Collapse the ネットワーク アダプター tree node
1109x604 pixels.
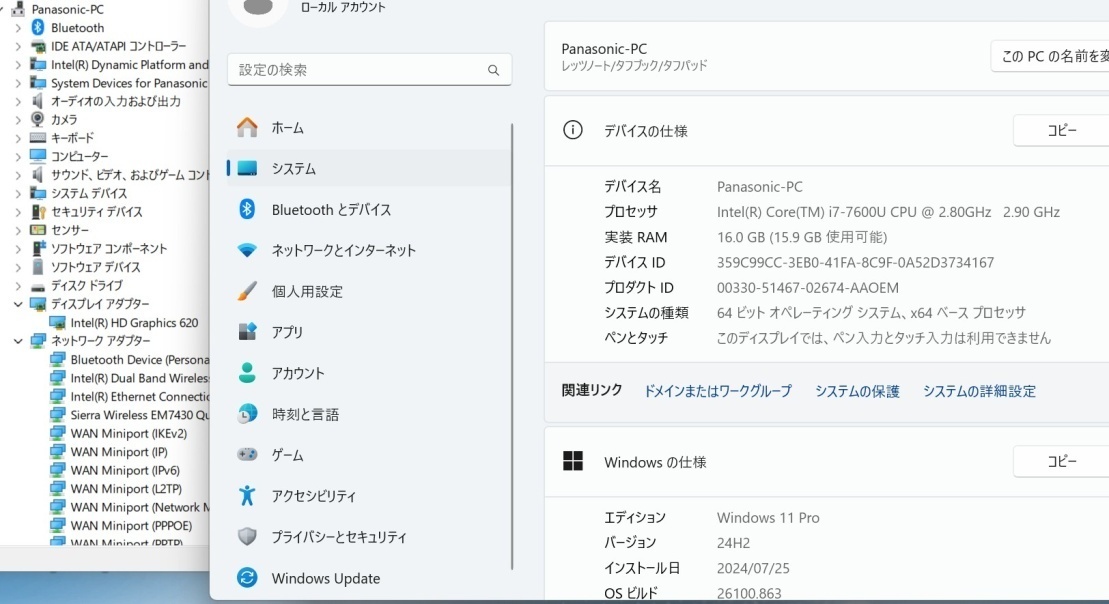(18, 341)
